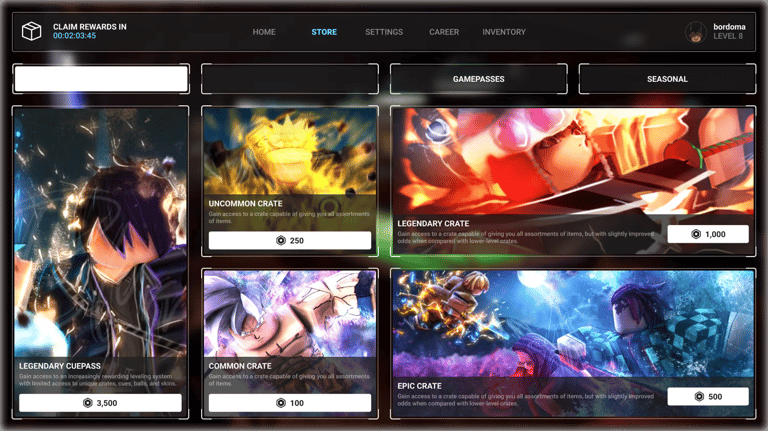The image size is (768, 431).
Task: Open the GAMEPASSES store category
Action: tap(479, 78)
